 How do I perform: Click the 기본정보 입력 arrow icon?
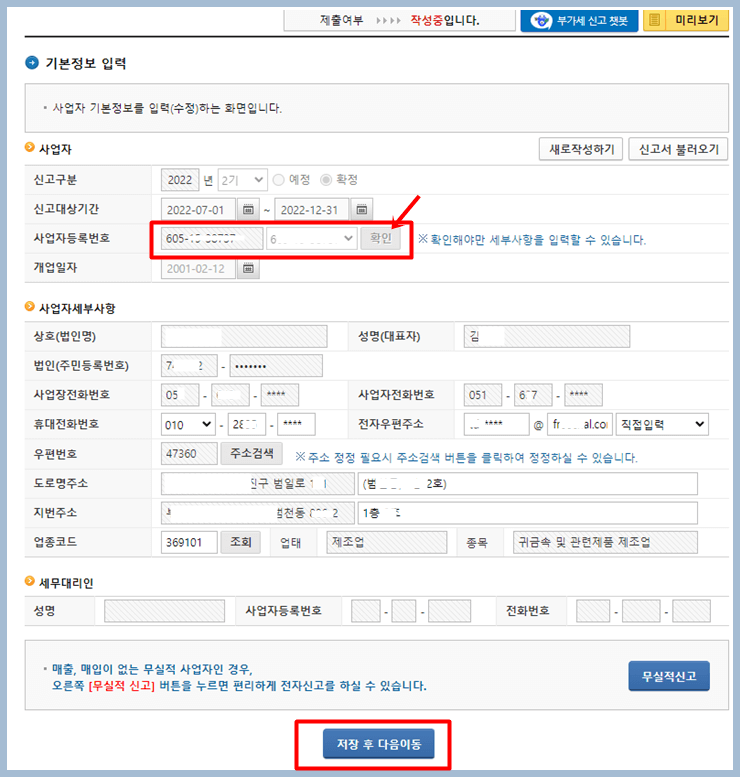tap(32, 63)
